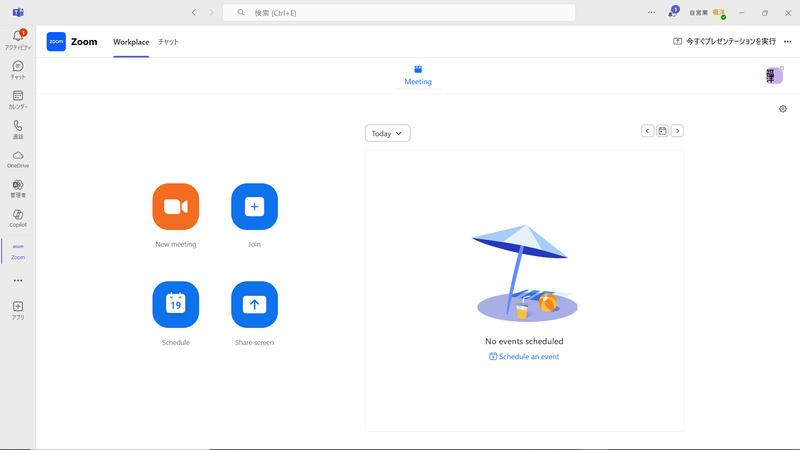800x450 pixels.
Task: Click the Join label
Action: [x=254, y=244]
